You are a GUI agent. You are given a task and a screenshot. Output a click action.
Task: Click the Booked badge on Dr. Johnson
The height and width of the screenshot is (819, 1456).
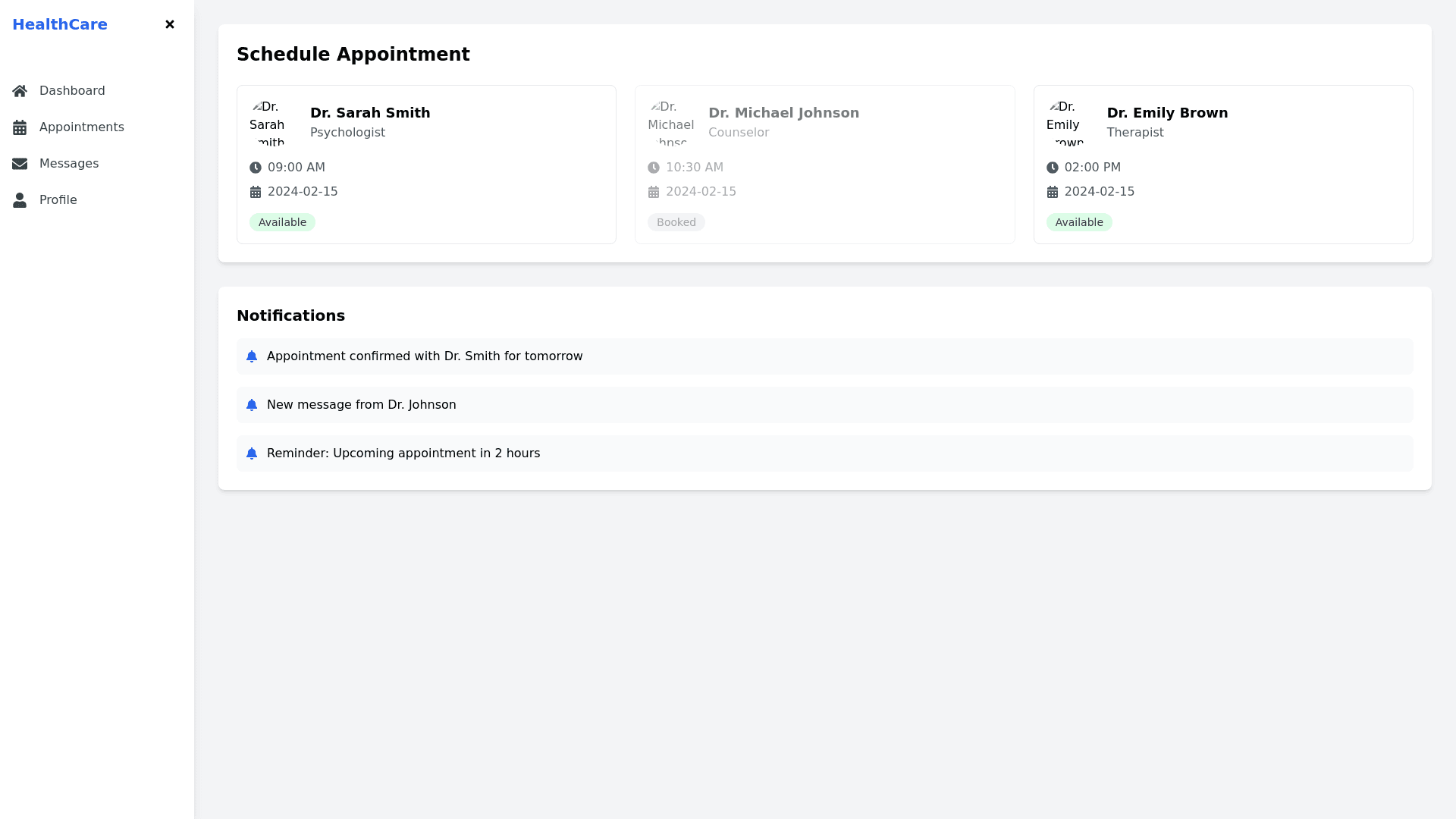tap(676, 222)
